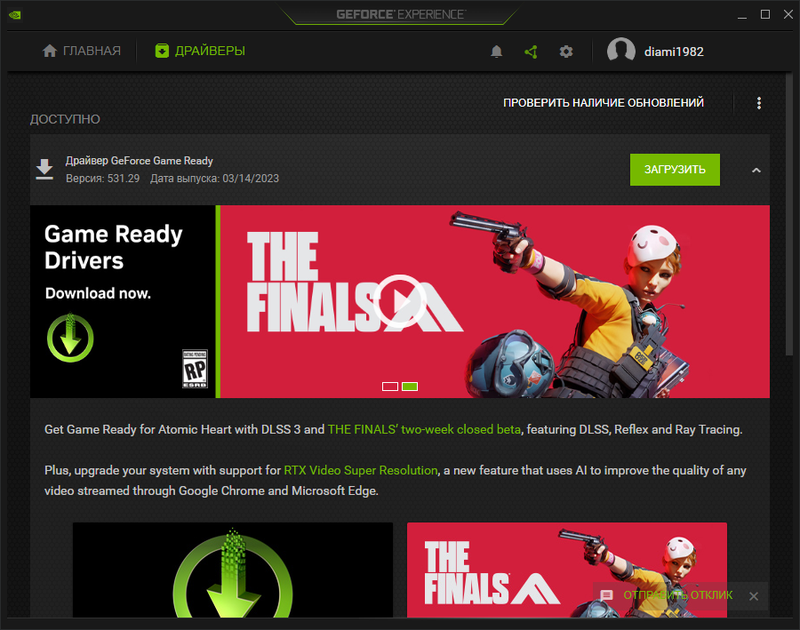The height and width of the screenshot is (630, 800).
Task: Click the green Загрузить button
Action: (x=674, y=169)
